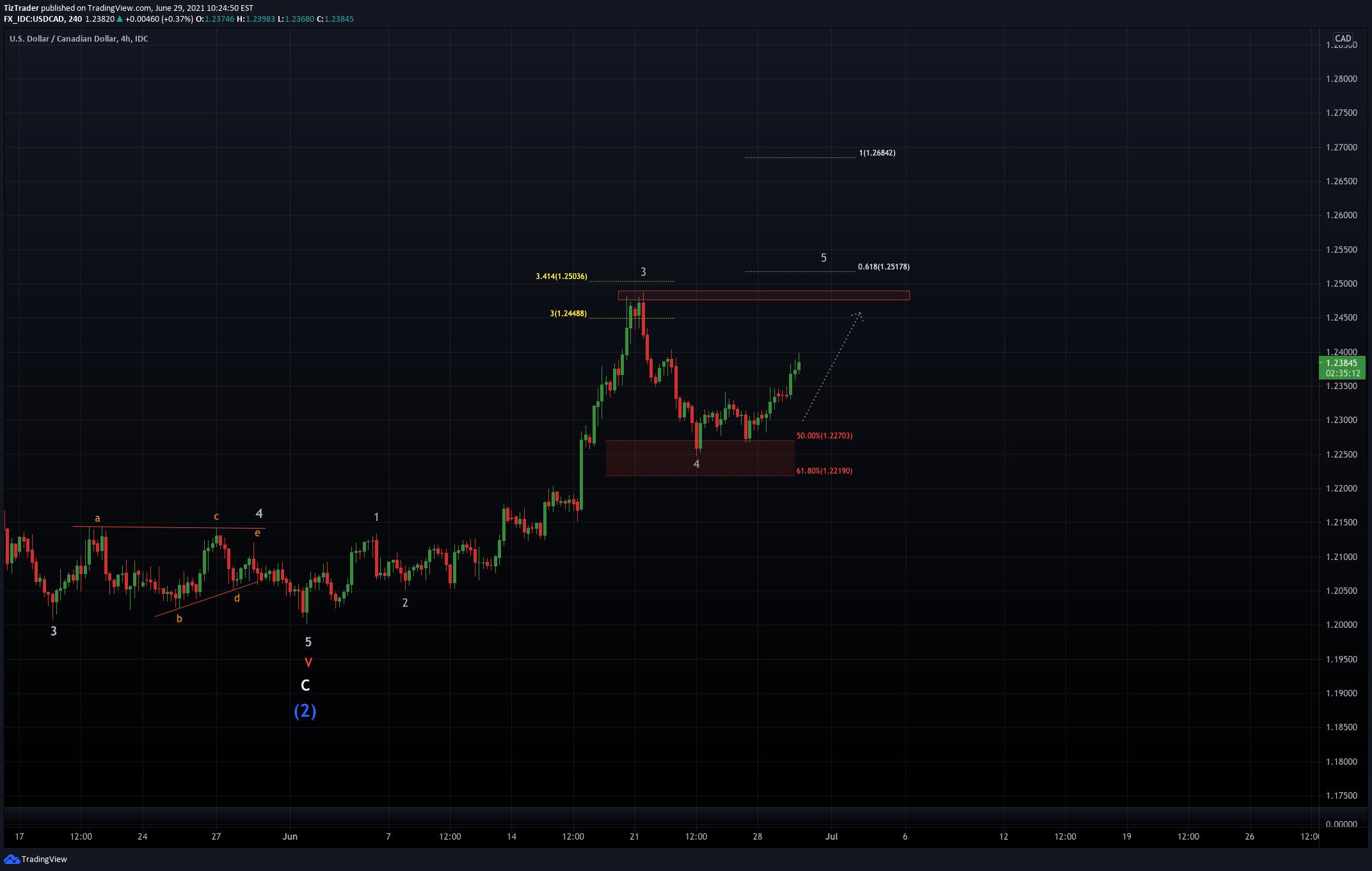Click the orange 'a' triangle label
This screenshot has height=871, width=1372.
(97, 518)
